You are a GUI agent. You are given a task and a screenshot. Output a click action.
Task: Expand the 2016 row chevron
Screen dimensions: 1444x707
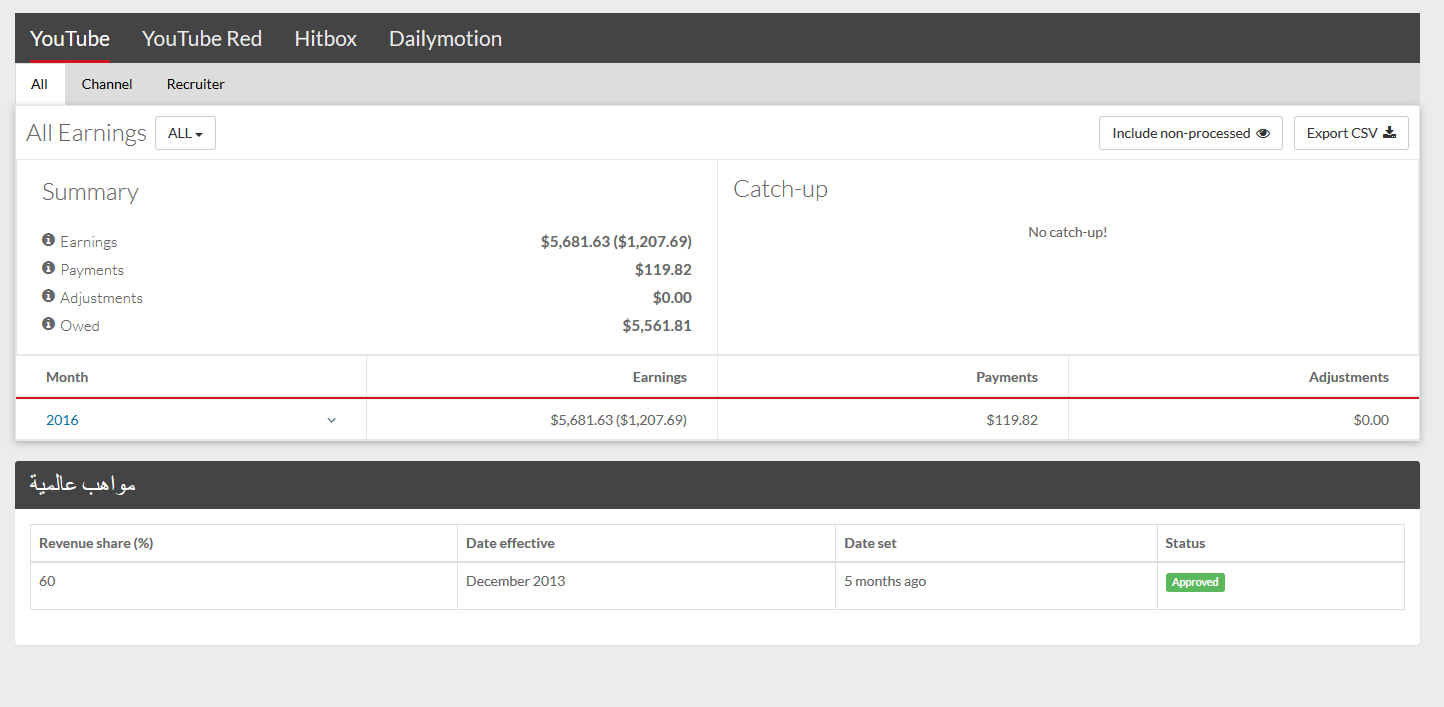332,420
